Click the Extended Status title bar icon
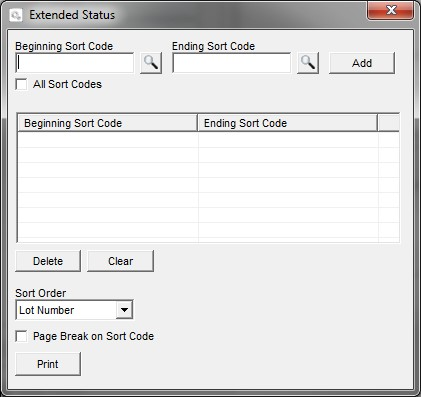Image resolution: width=421 pixels, height=397 pixels. [16, 15]
